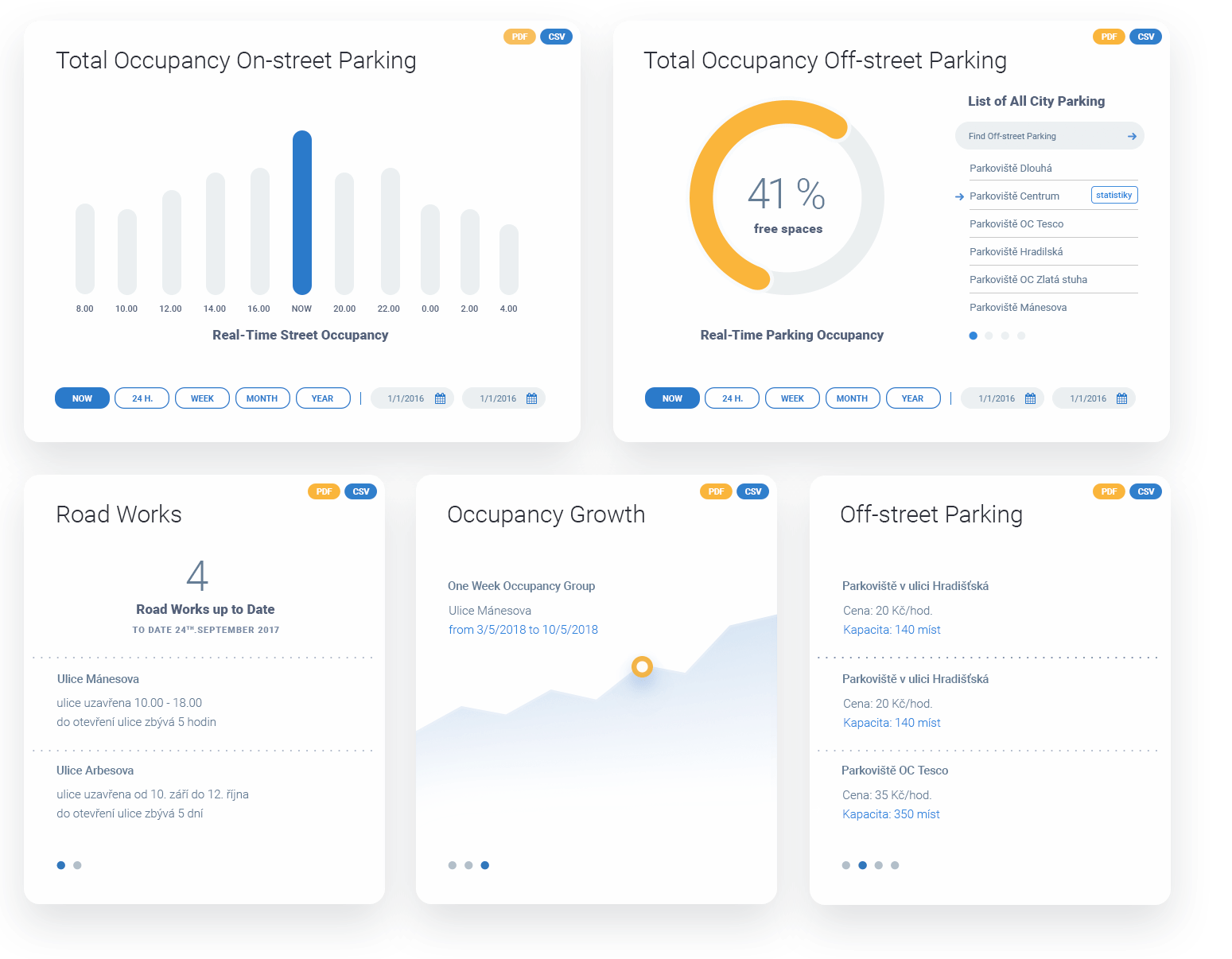
Task: Switch to second page of Road Works
Action: click(77, 865)
